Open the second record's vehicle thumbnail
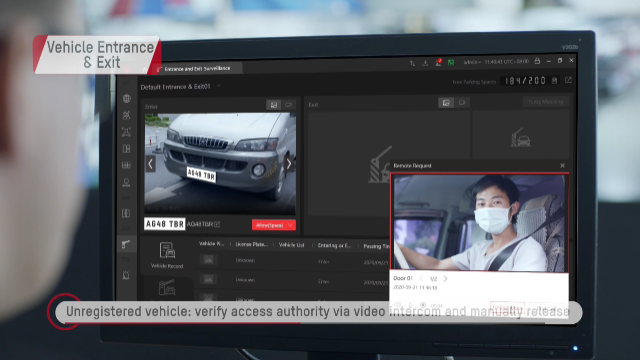The image size is (640, 360). [209, 279]
